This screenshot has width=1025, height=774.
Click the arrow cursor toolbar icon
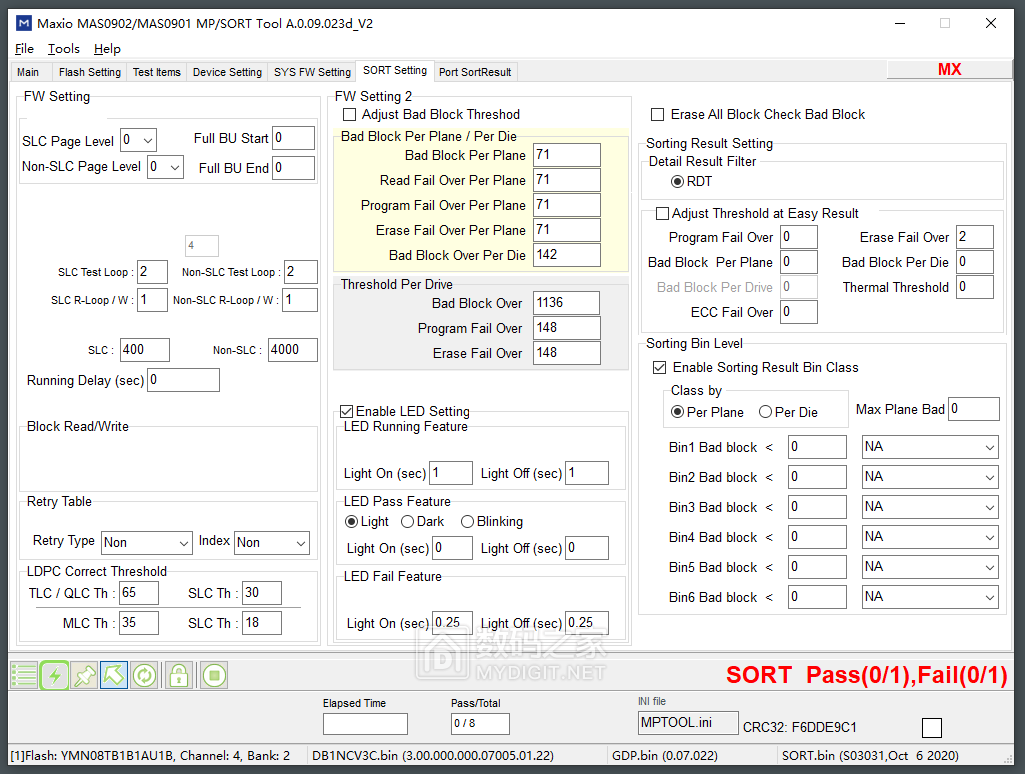pyautogui.click(x=114, y=675)
